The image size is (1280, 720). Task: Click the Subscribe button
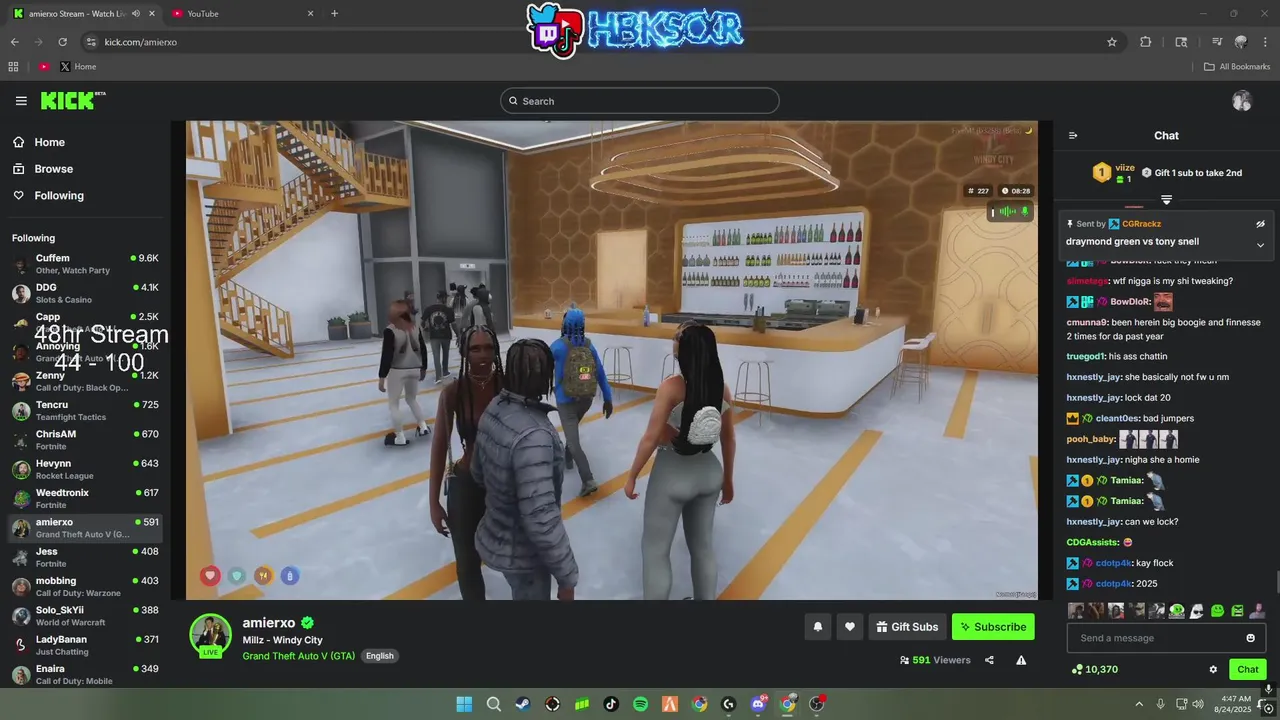point(993,627)
